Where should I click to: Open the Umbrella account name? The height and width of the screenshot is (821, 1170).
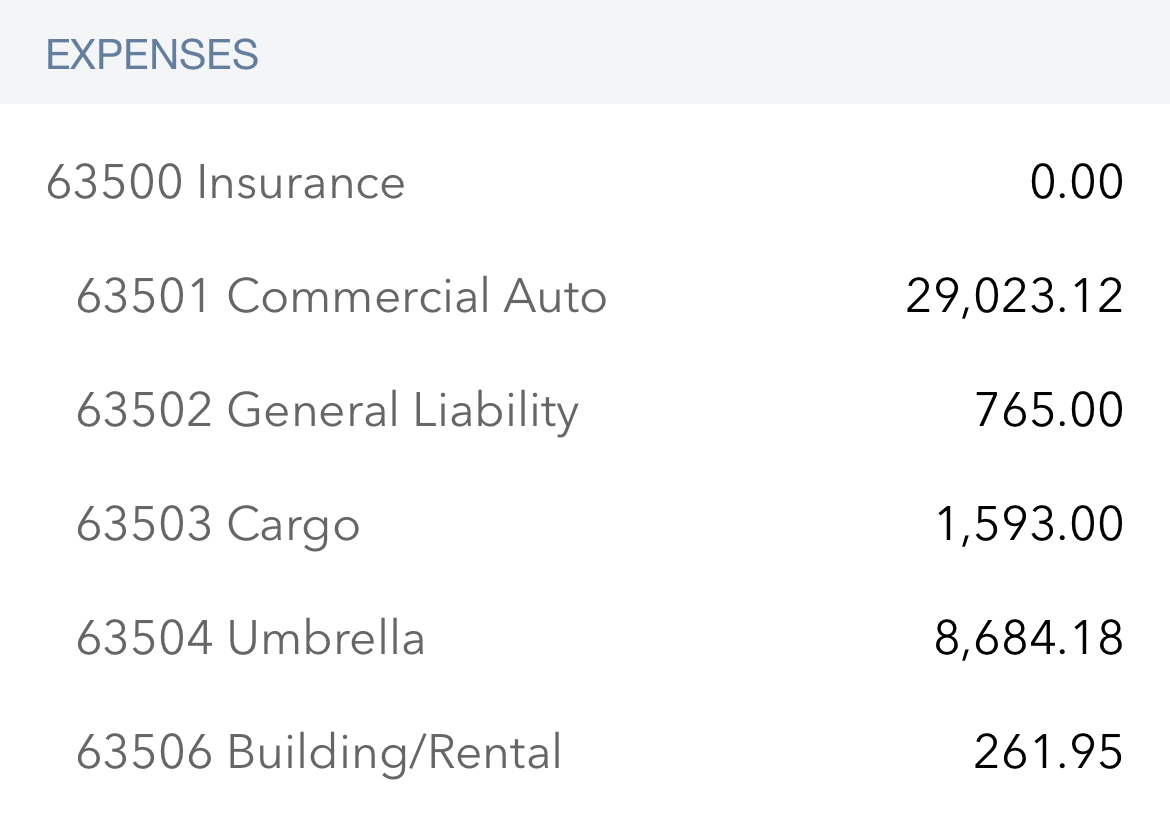pyautogui.click(x=326, y=639)
